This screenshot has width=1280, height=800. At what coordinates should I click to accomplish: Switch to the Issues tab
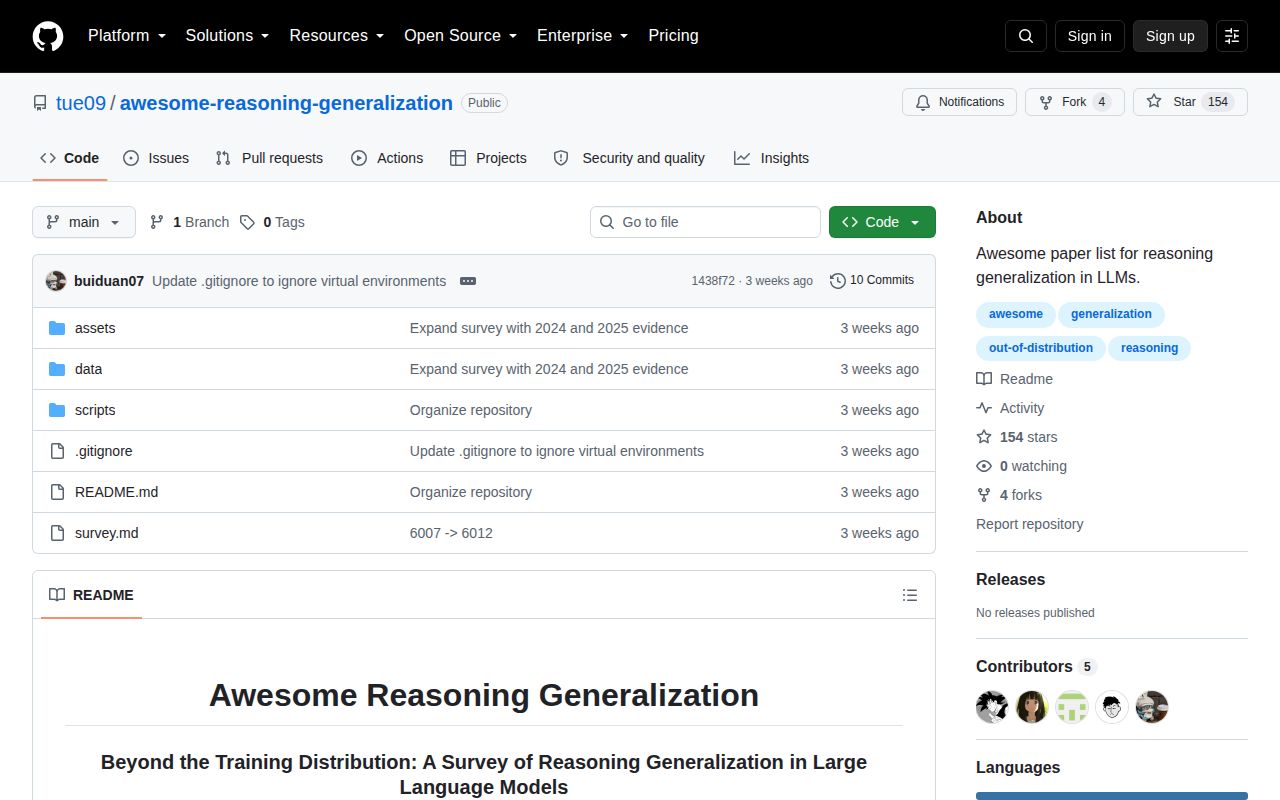156,158
